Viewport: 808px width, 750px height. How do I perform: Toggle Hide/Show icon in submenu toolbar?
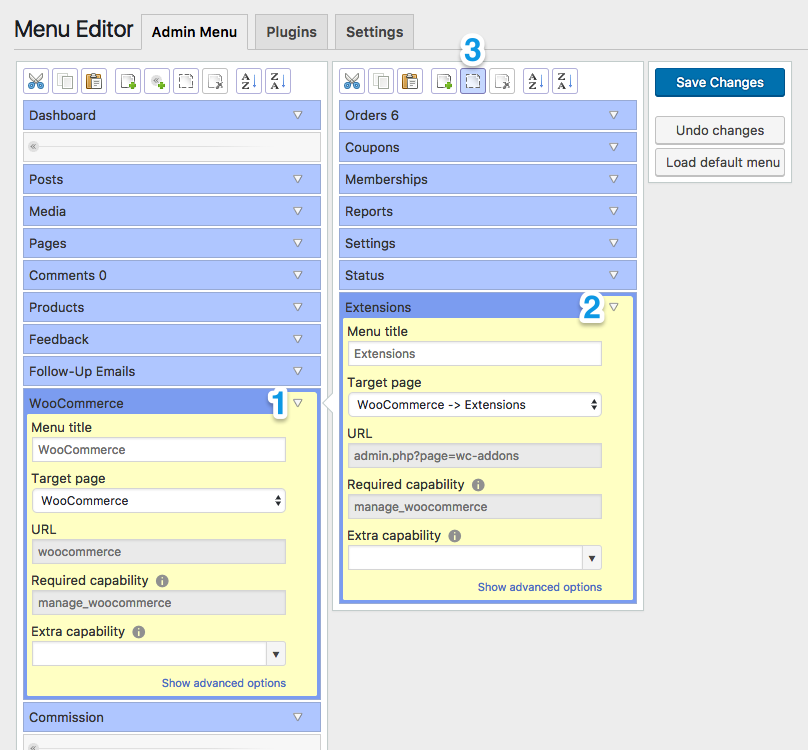point(473,81)
